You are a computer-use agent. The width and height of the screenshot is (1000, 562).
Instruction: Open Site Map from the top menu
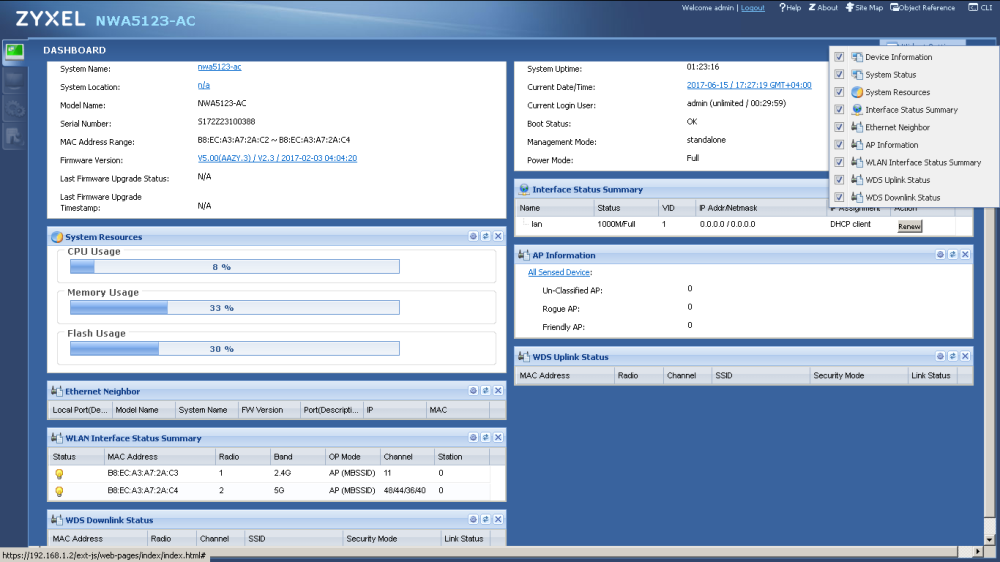864,8
